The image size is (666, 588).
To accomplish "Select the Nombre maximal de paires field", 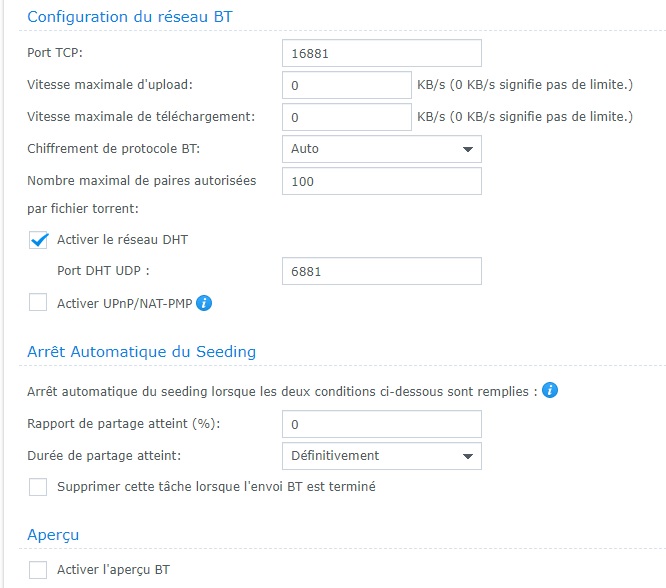I will (x=381, y=181).
